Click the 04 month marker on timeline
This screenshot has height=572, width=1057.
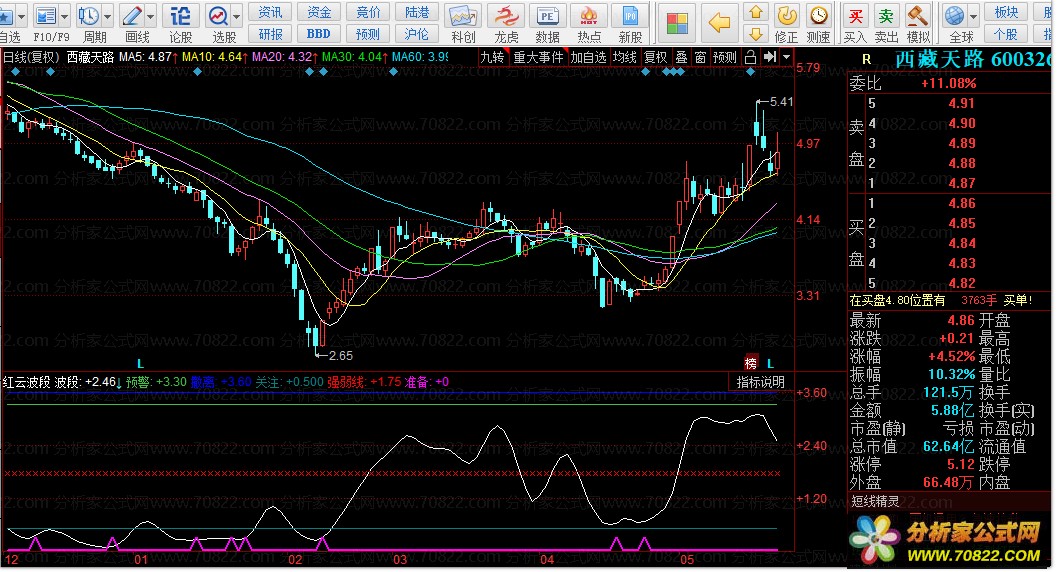pos(547,559)
